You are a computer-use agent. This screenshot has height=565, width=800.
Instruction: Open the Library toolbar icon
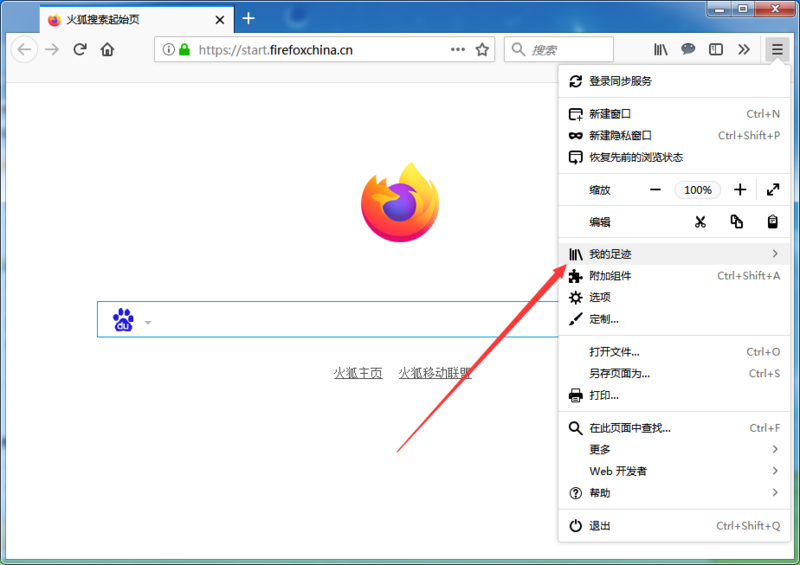click(x=661, y=50)
